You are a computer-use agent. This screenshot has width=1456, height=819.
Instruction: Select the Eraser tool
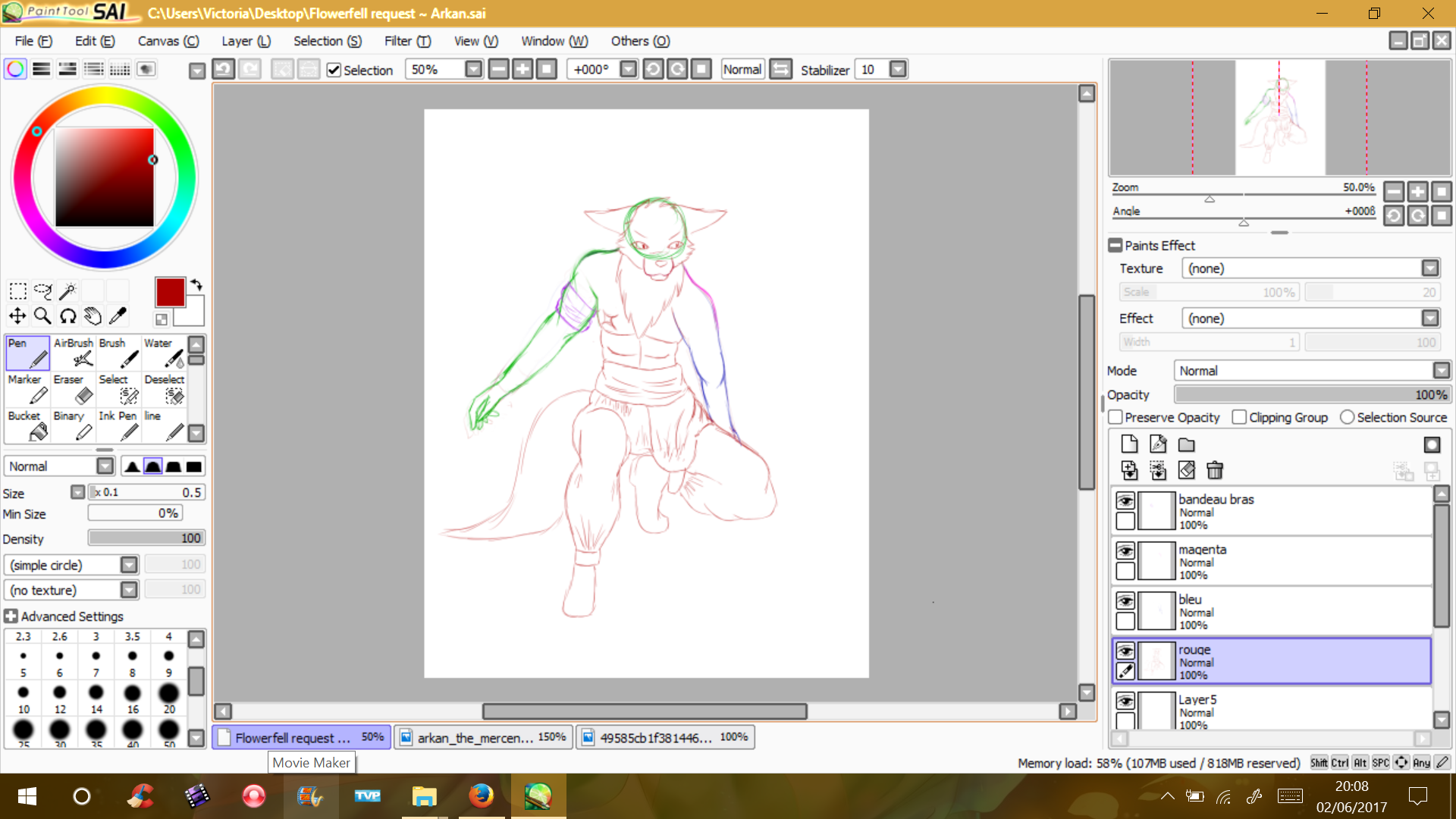(73, 389)
